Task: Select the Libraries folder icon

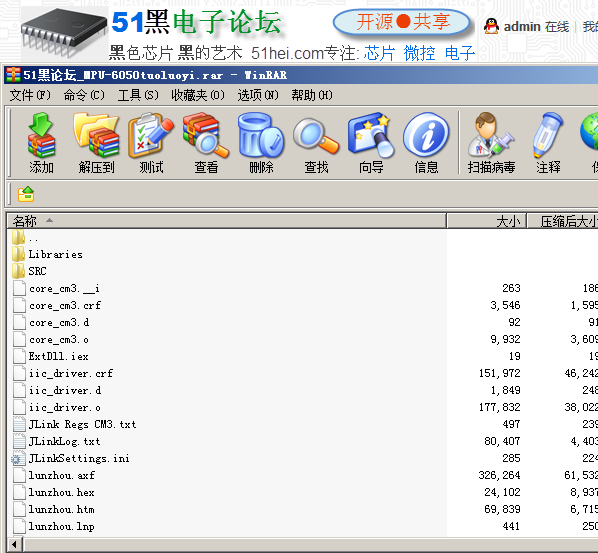Action: (x=19, y=254)
